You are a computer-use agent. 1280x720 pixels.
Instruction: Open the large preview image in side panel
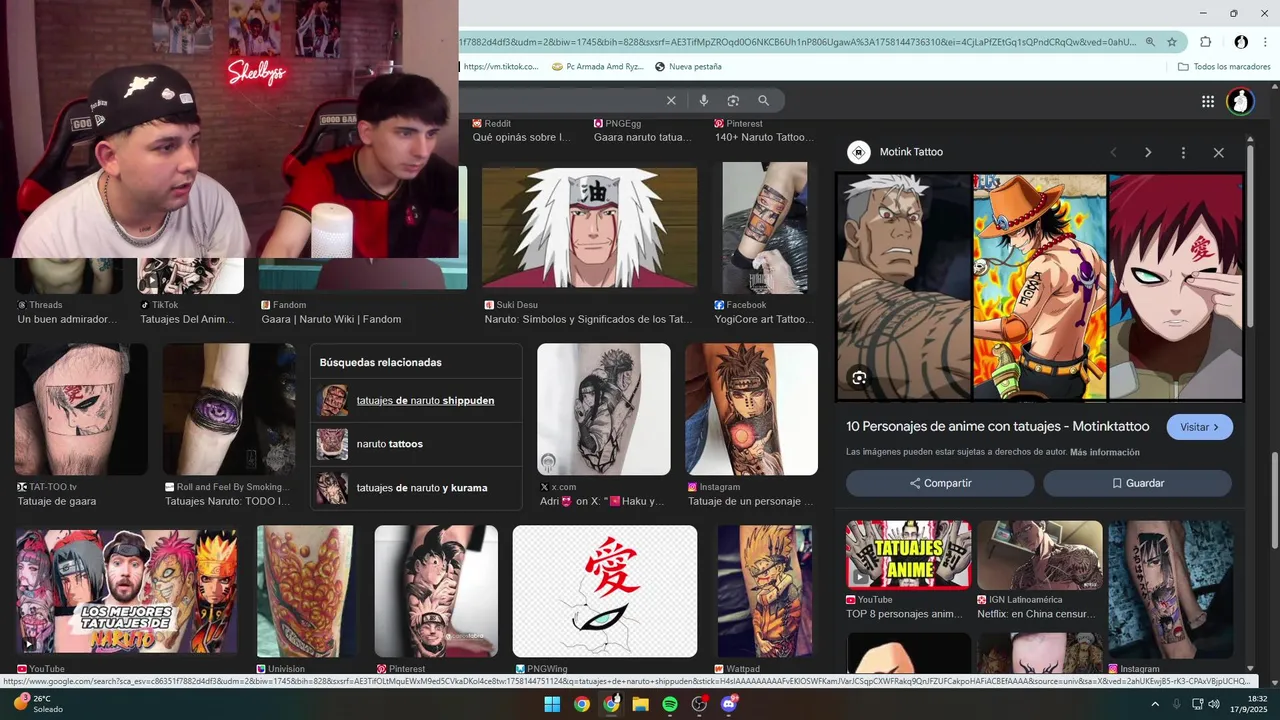[1040, 286]
